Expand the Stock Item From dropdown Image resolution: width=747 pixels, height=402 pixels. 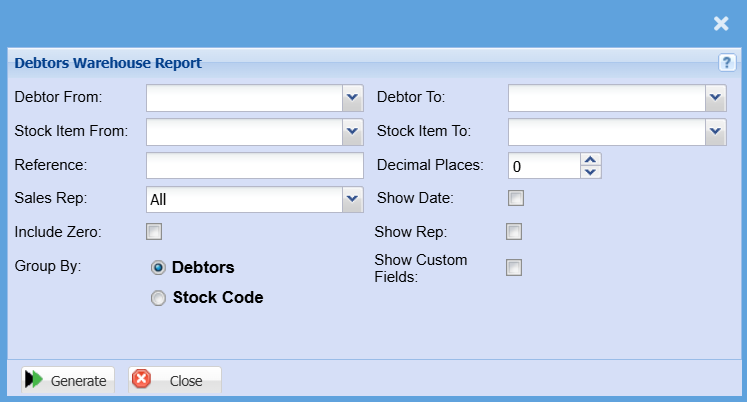352,131
